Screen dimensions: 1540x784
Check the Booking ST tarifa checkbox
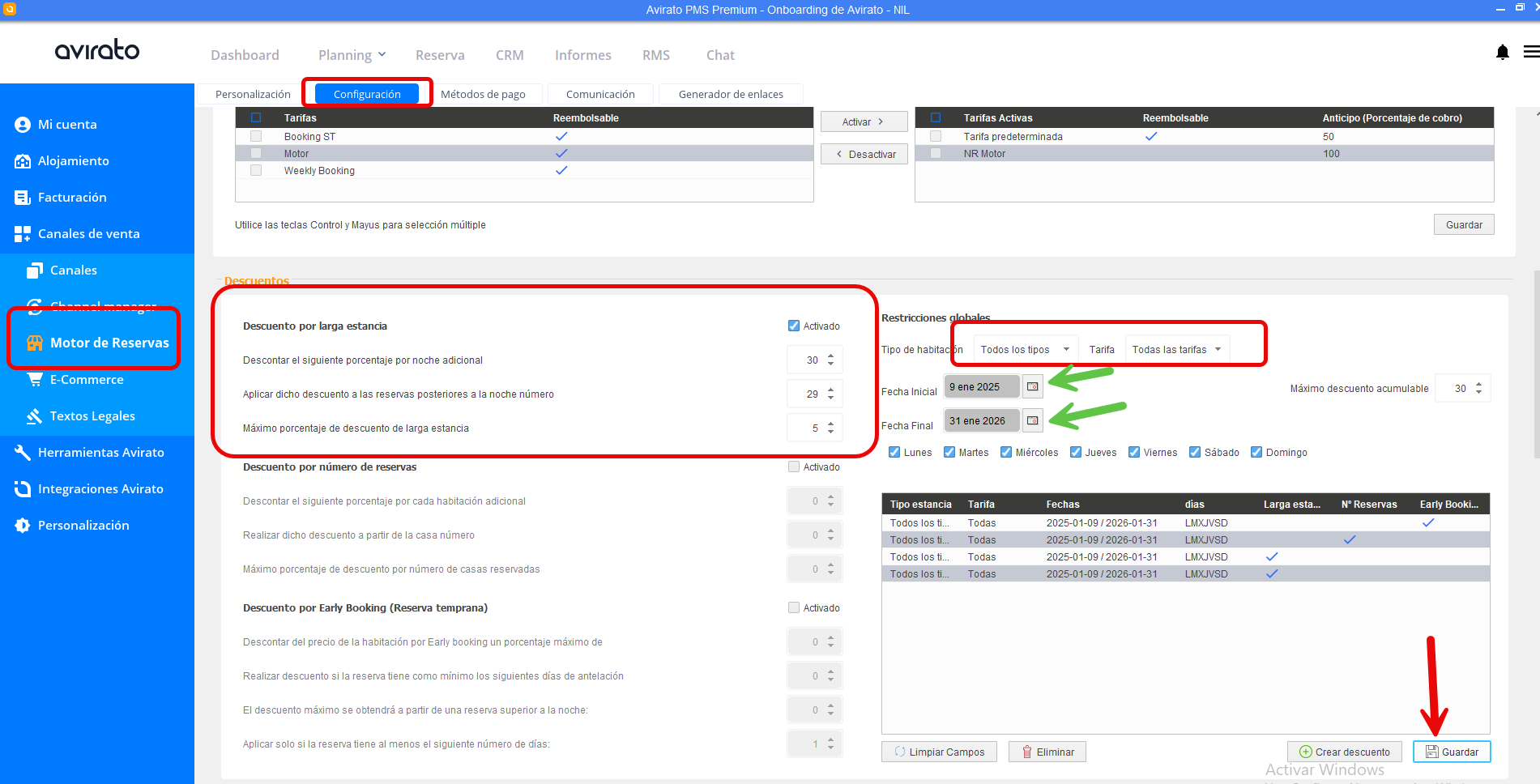coord(256,137)
